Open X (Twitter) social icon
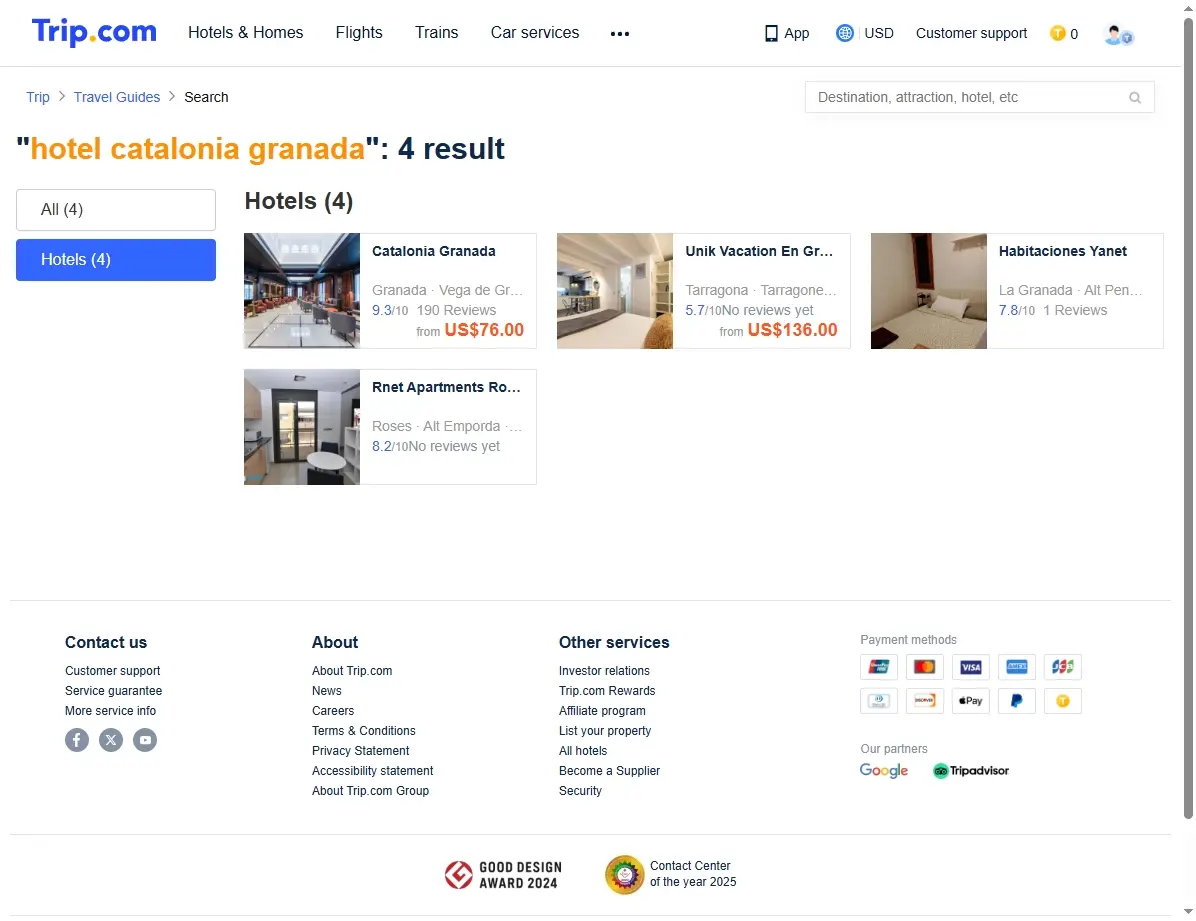The height and width of the screenshot is (921, 1196). pyautogui.click(x=111, y=739)
